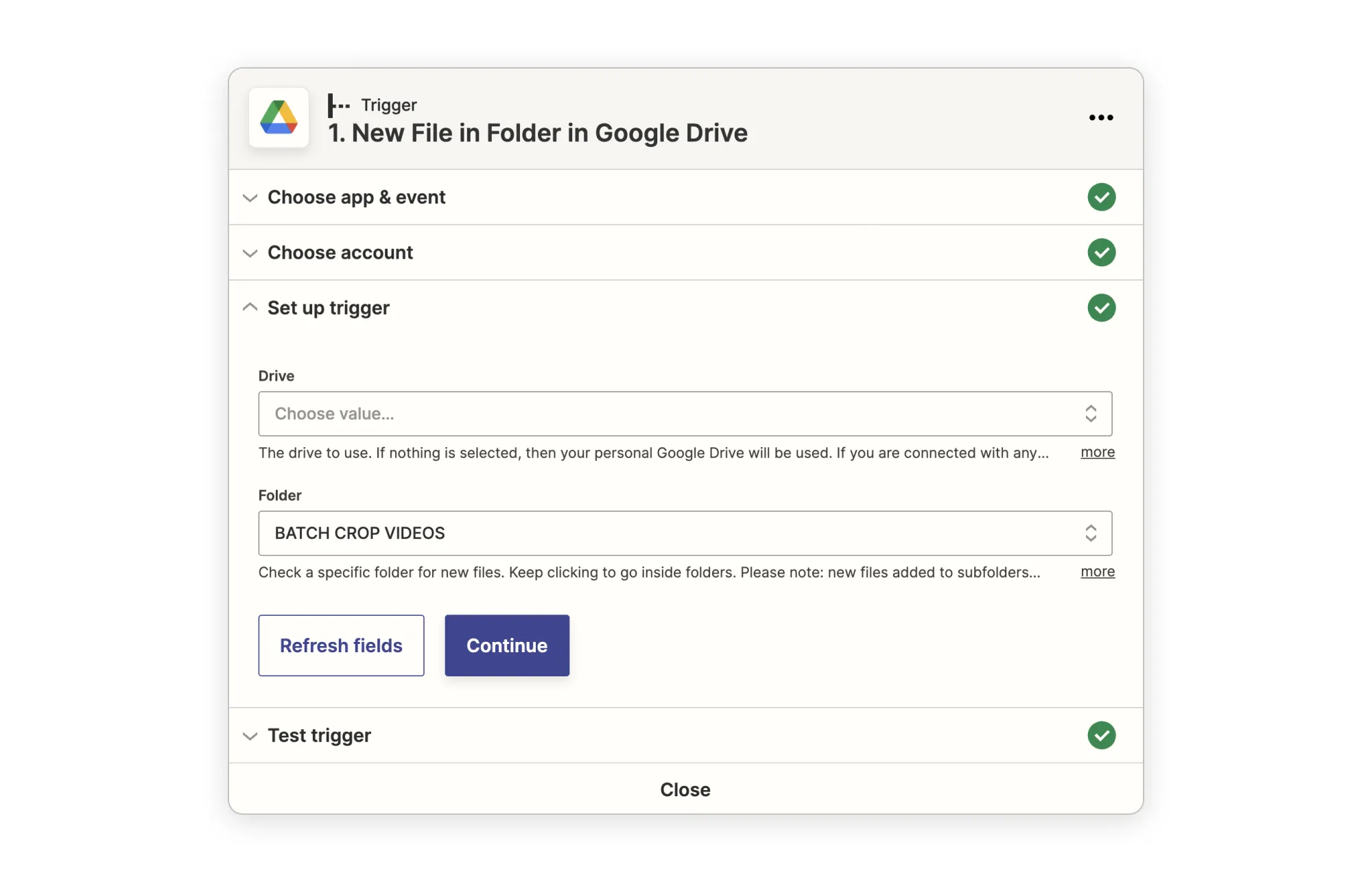The width and height of the screenshot is (1372, 882).
Task: Show more of the Folder description
Action: (x=1098, y=571)
